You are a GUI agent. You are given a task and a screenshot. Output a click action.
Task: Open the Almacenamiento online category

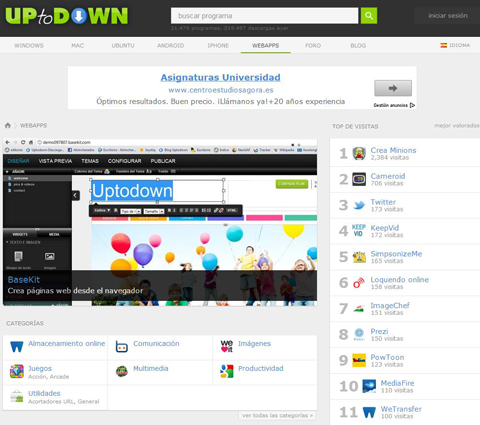(66, 343)
